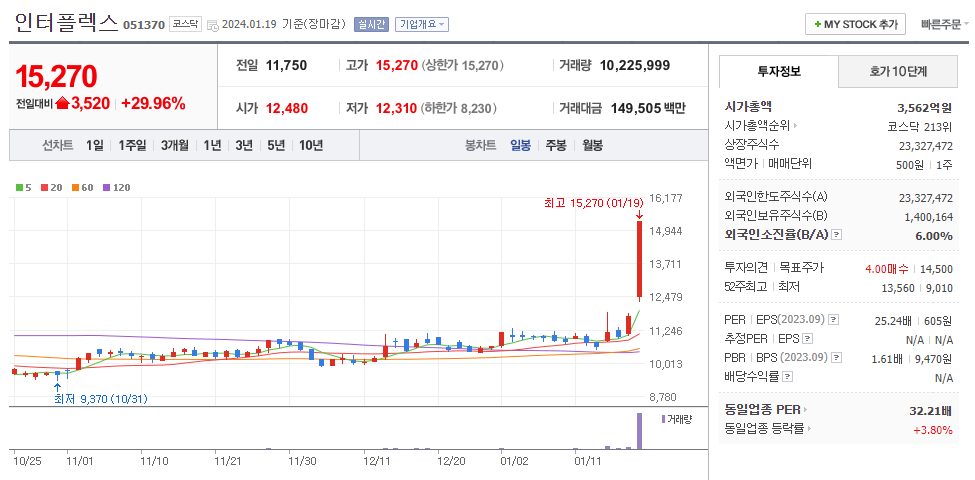
Task: Click the 6.00% foreign ownership value
Action: (x=935, y=236)
